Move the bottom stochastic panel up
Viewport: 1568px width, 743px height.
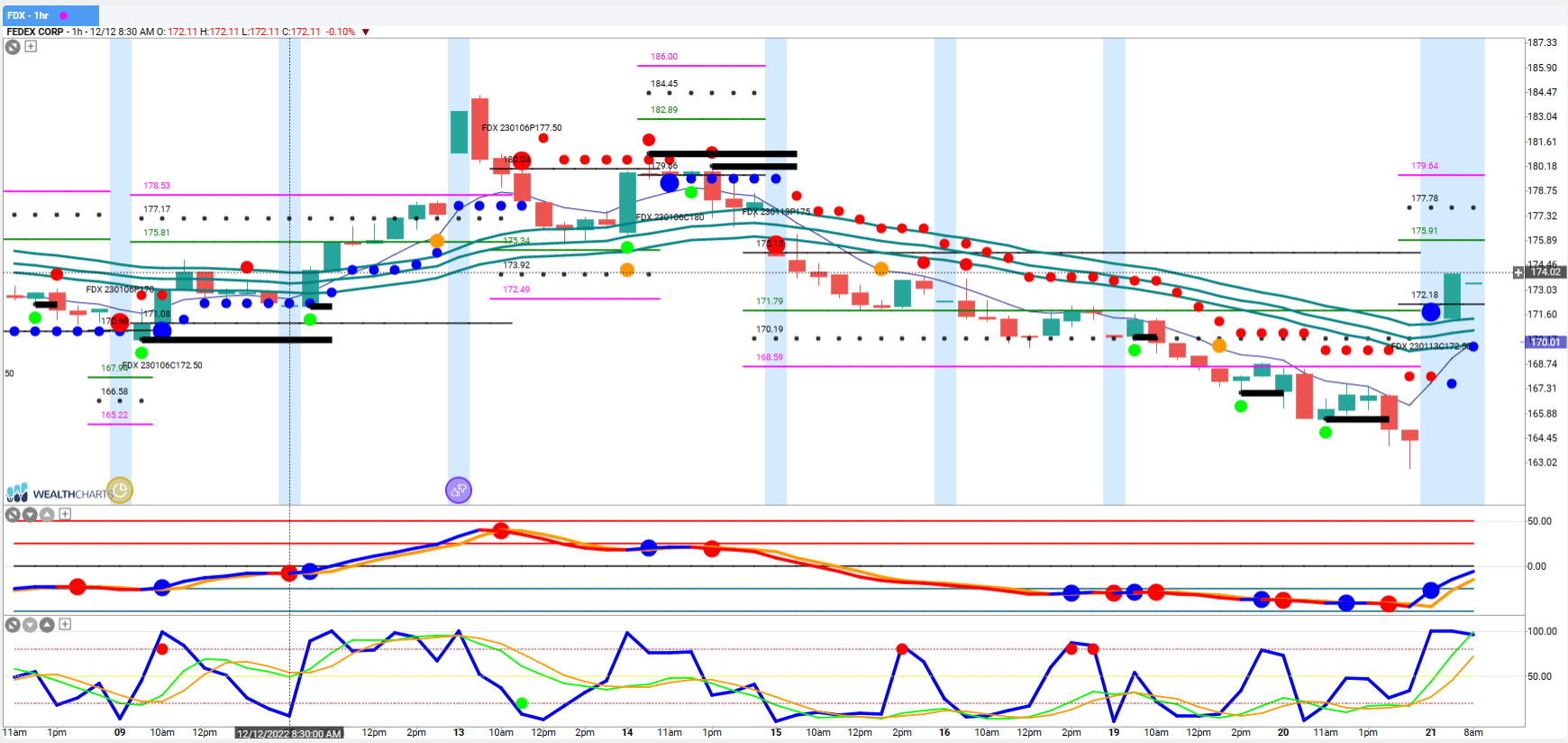[47, 625]
